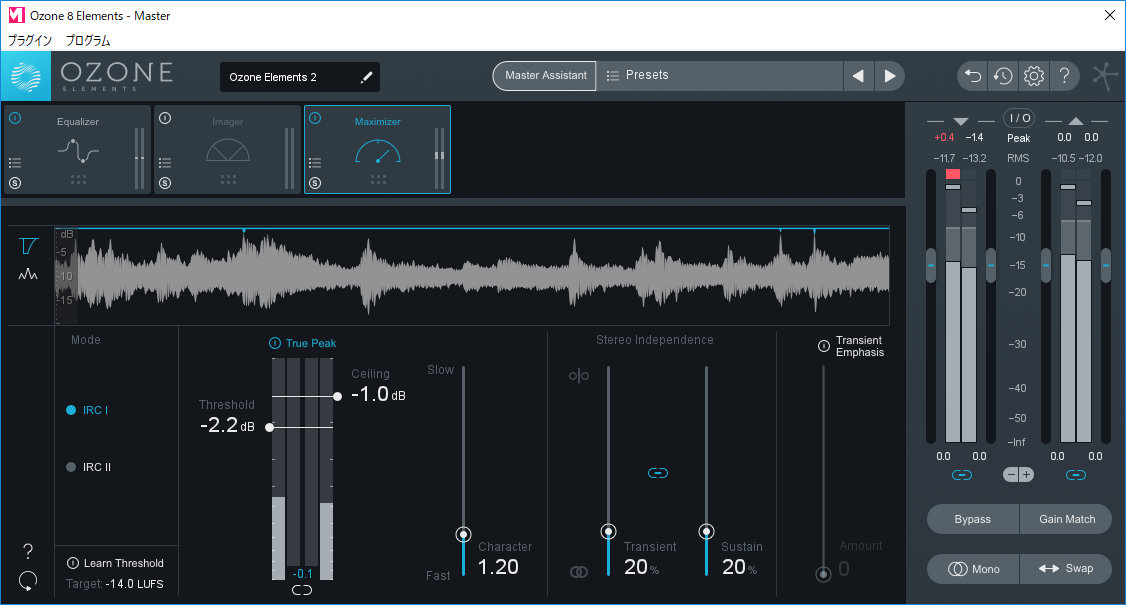Select the Equalizer module tab
The image size is (1126, 605).
point(78,149)
